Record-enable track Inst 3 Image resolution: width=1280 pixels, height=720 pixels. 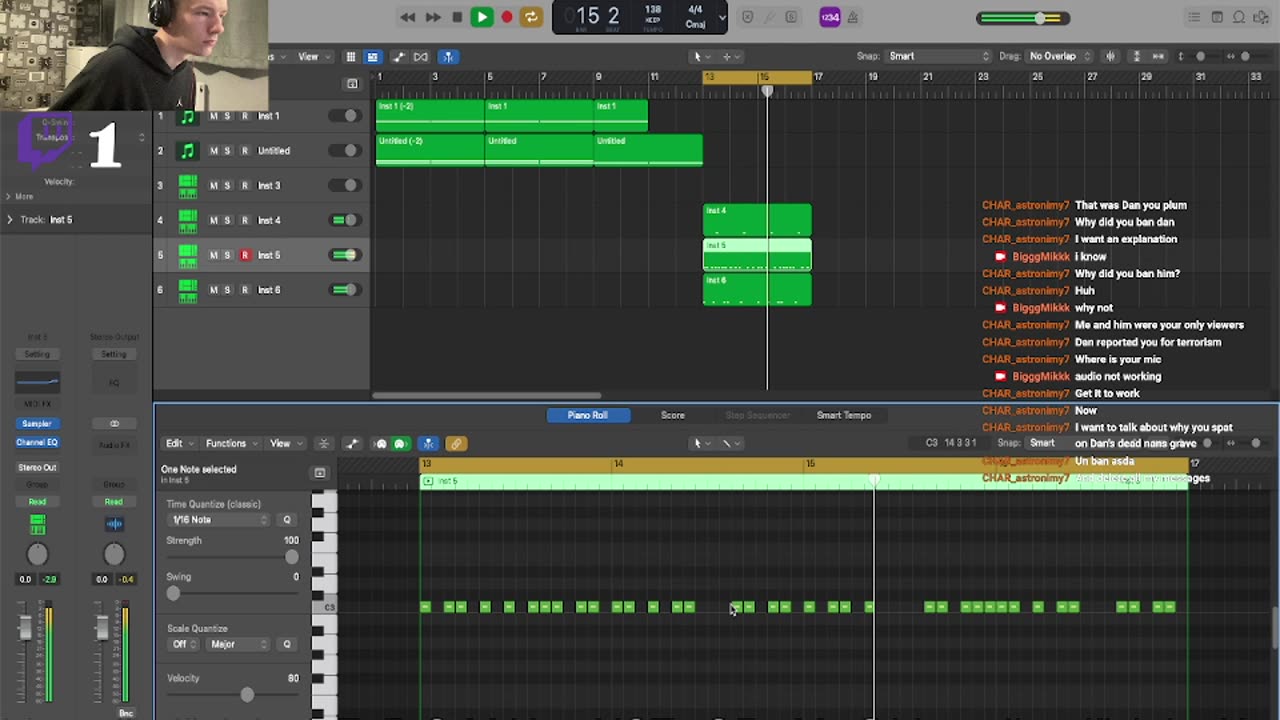[244, 186]
